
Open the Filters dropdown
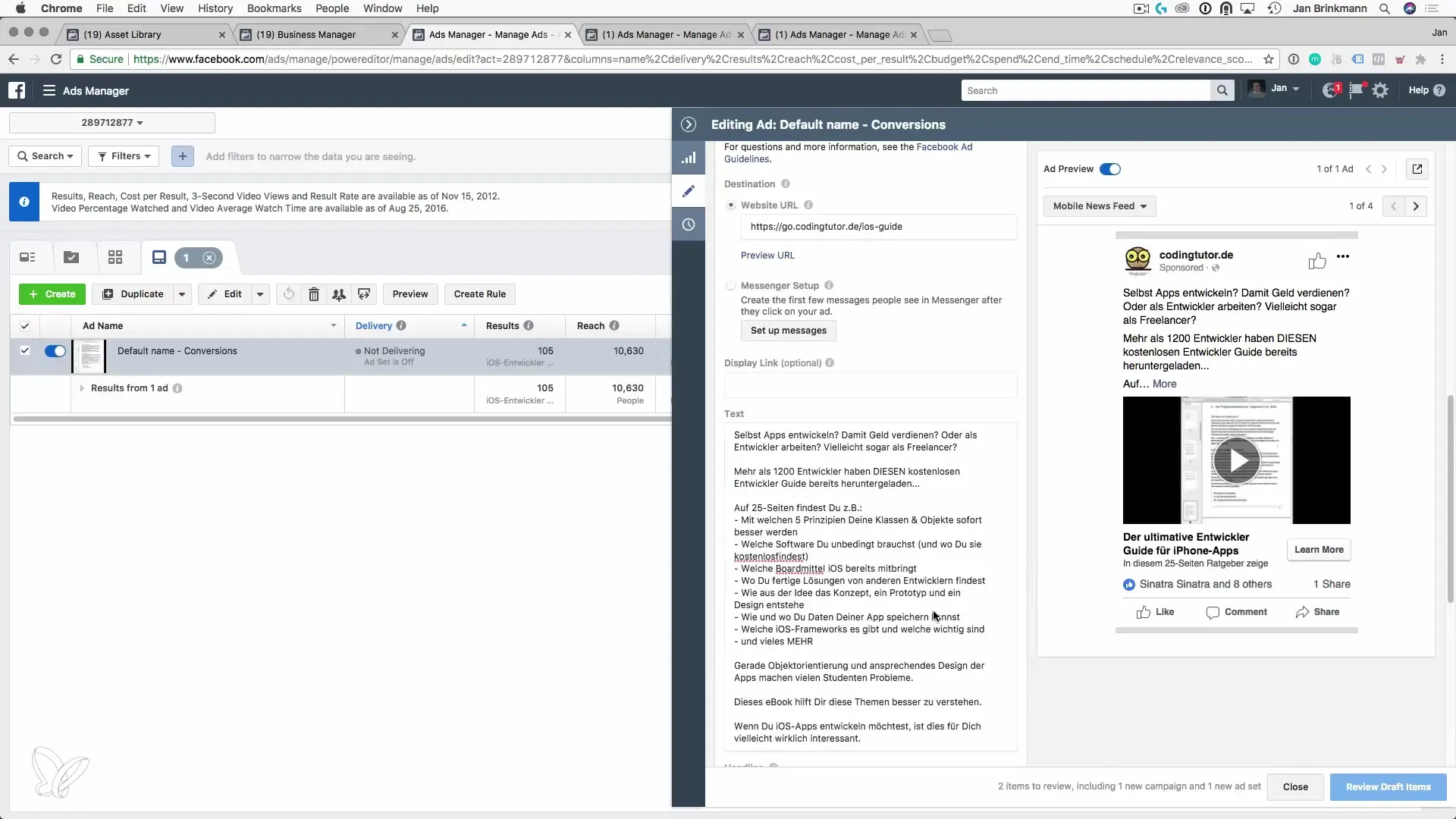(124, 156)
